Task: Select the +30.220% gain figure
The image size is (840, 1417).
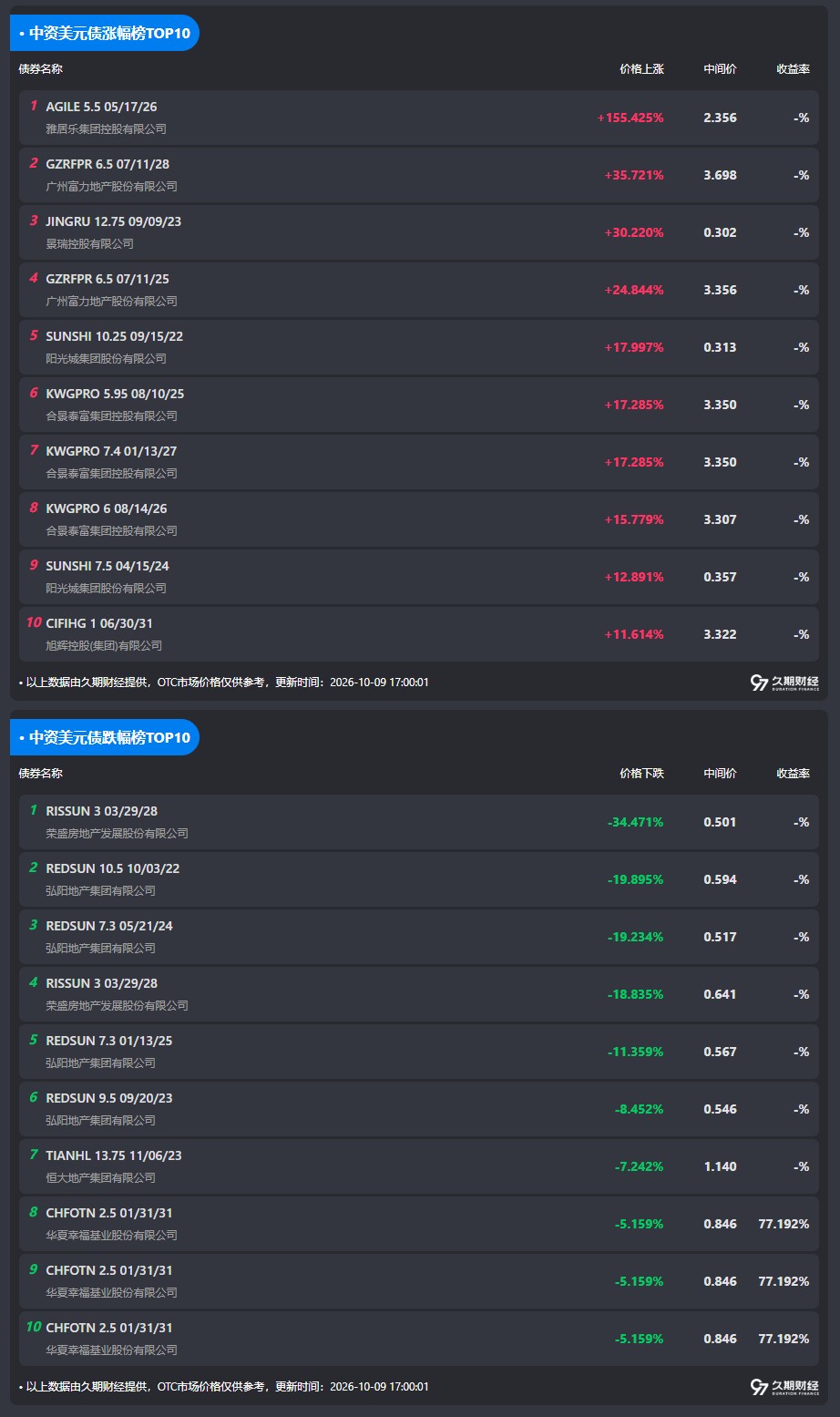Action: point(634,232)
